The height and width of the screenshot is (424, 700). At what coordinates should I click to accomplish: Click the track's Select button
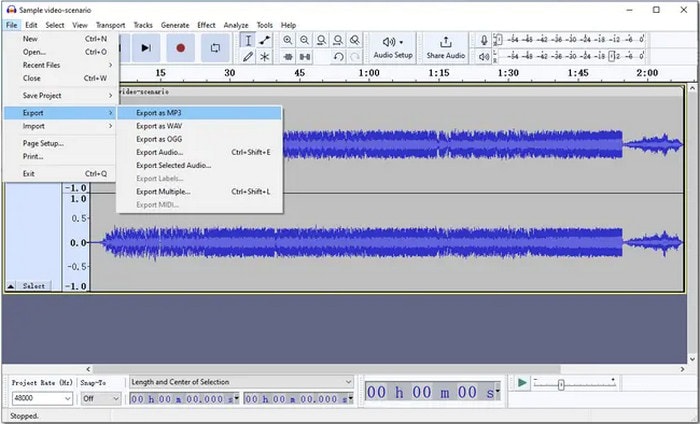pyautogui.click(x=34, y=286)
